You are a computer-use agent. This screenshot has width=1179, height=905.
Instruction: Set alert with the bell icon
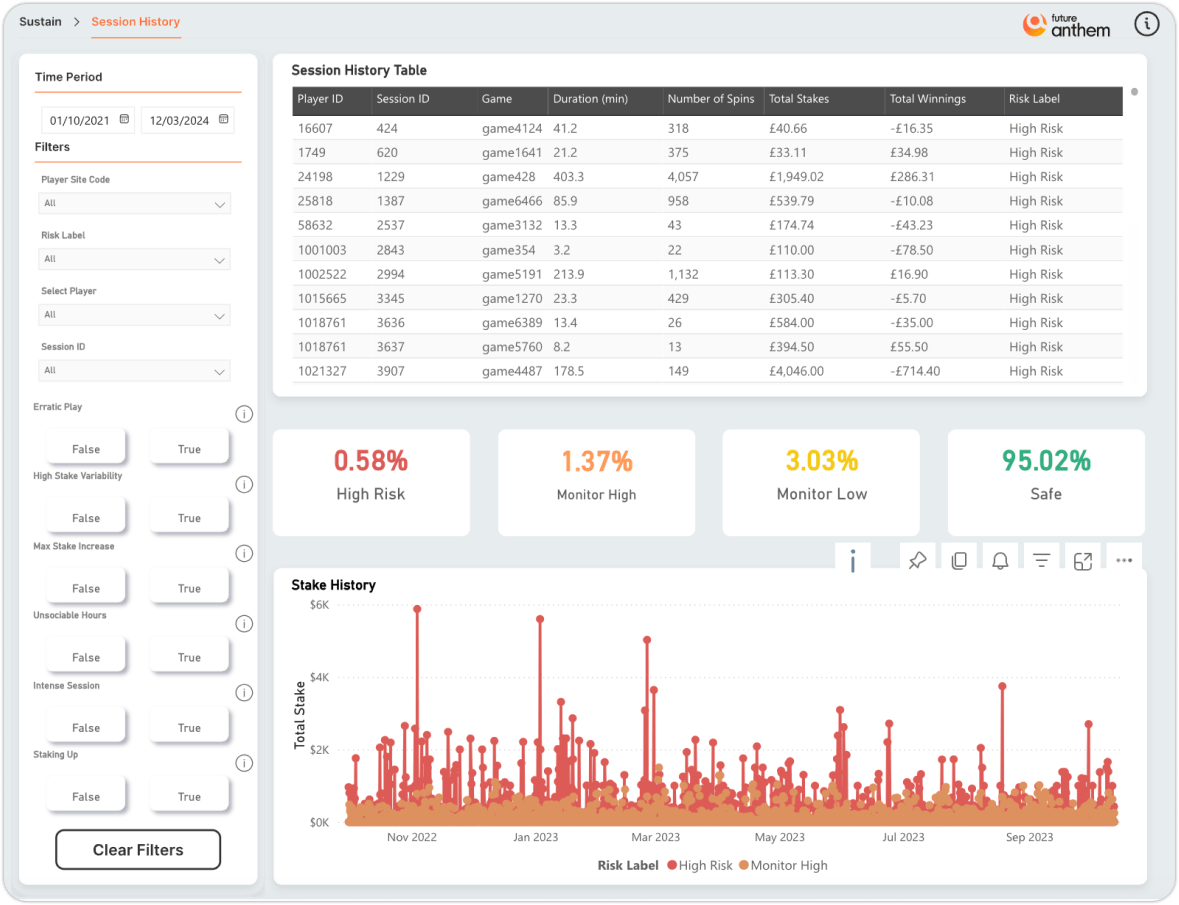pos(1000,561)
